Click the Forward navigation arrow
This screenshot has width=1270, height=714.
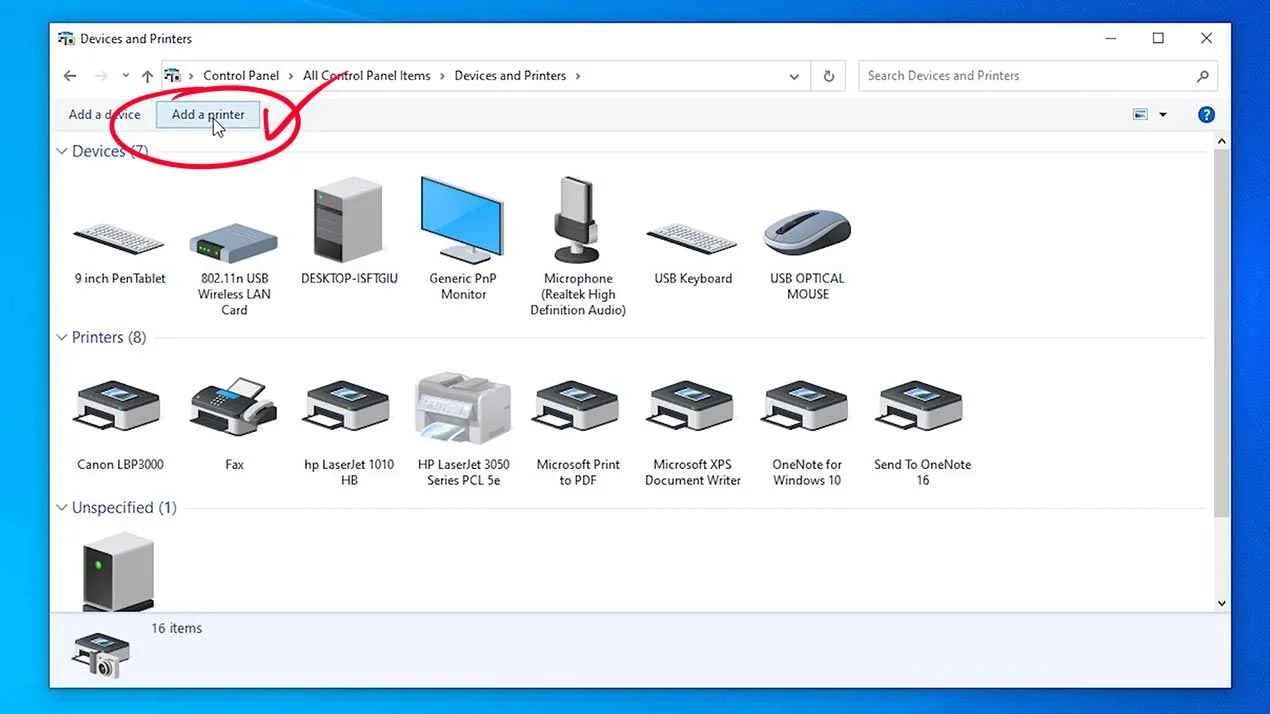coord(100,76)
